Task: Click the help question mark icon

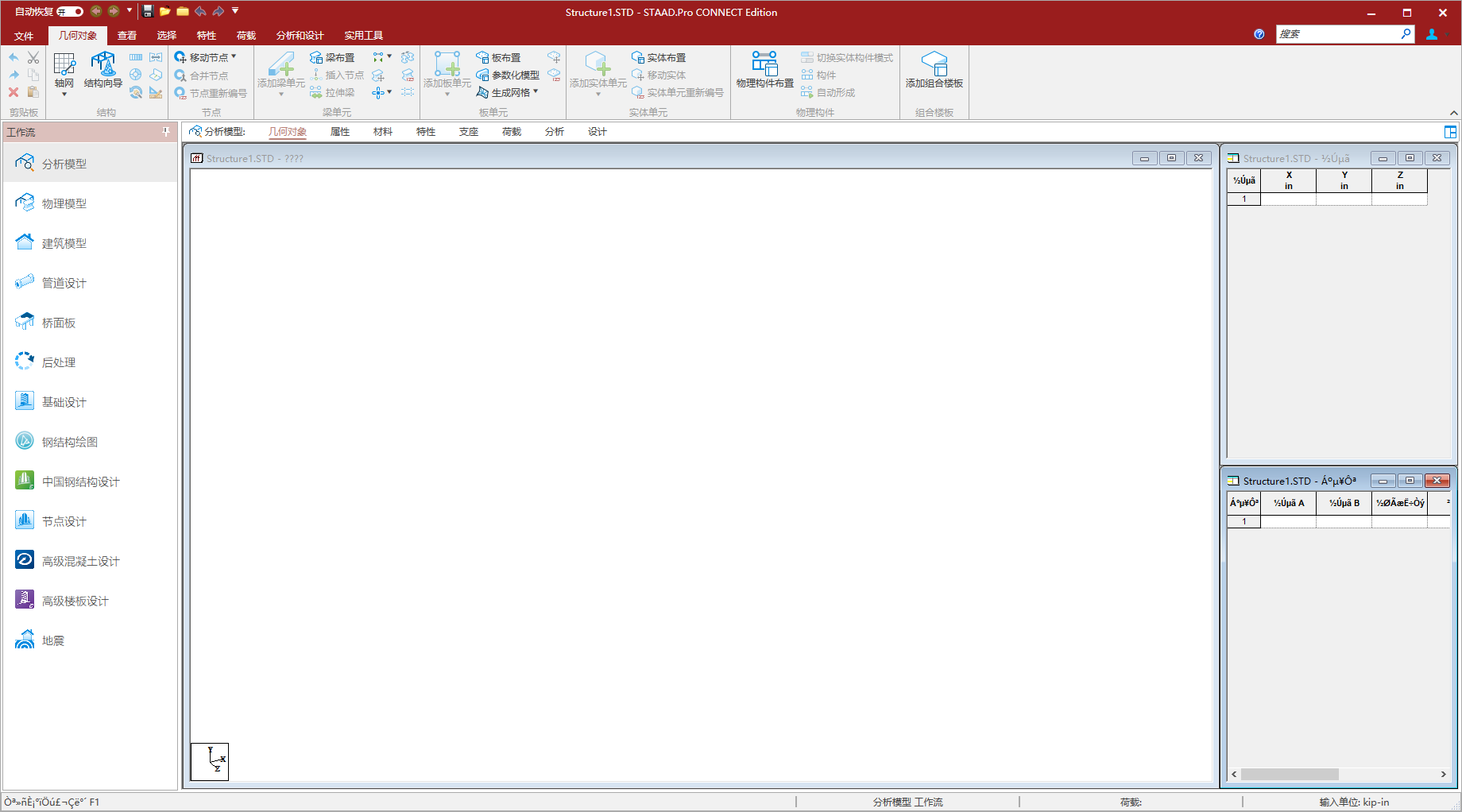Action: click(x=1259, y=34)
